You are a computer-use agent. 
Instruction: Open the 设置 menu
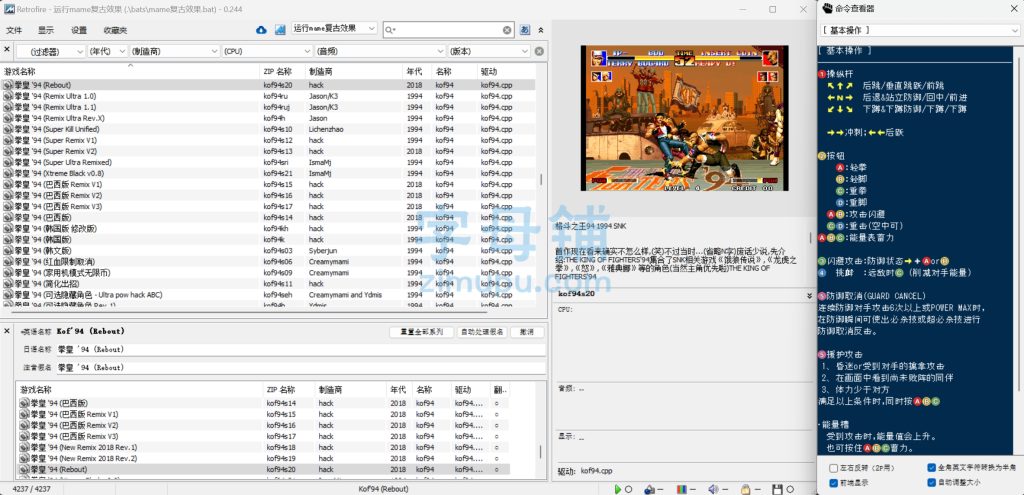pyautogui.click(x=79, y=30)
